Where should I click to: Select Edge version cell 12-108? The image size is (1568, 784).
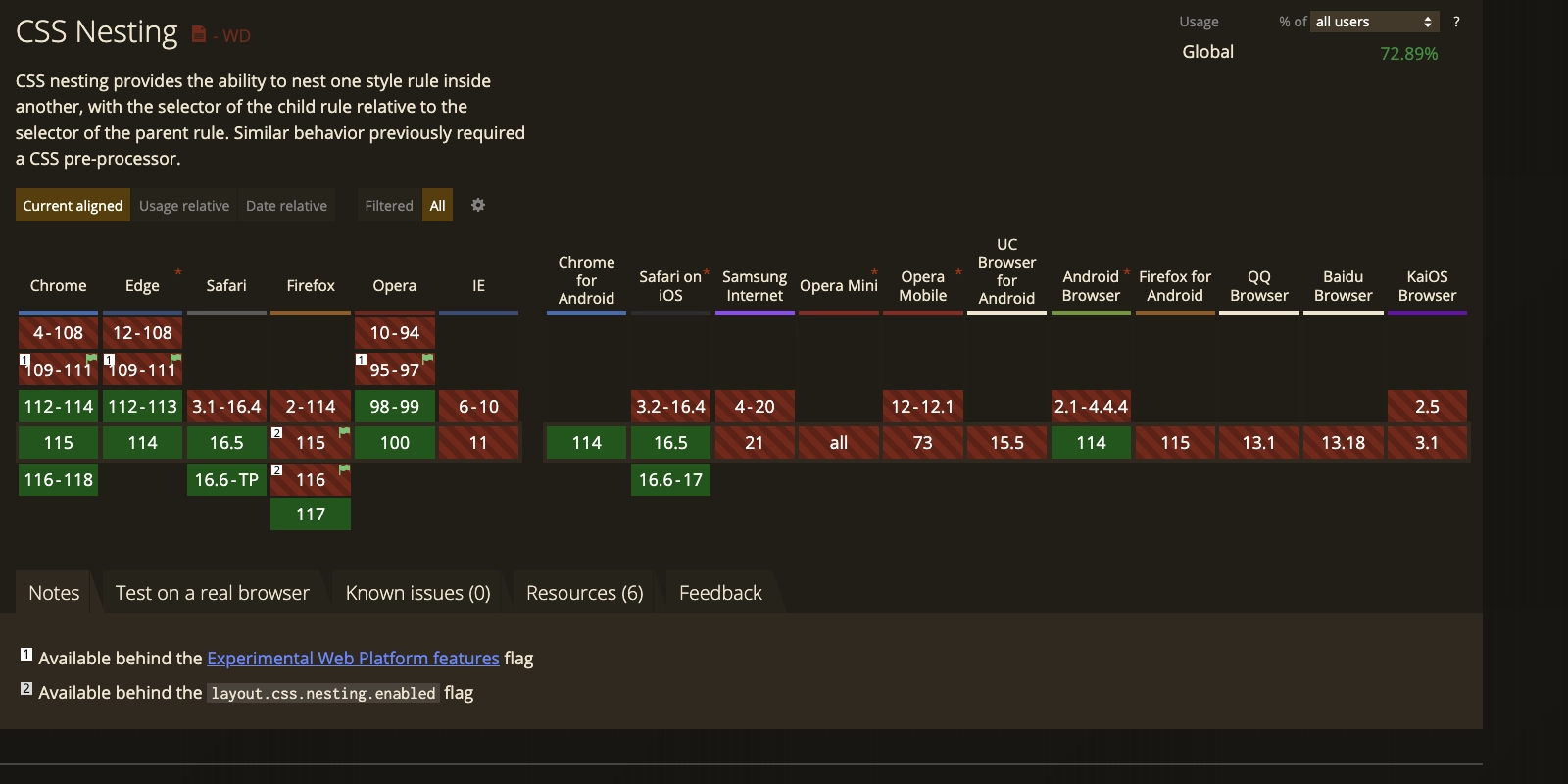click(142, 333)
